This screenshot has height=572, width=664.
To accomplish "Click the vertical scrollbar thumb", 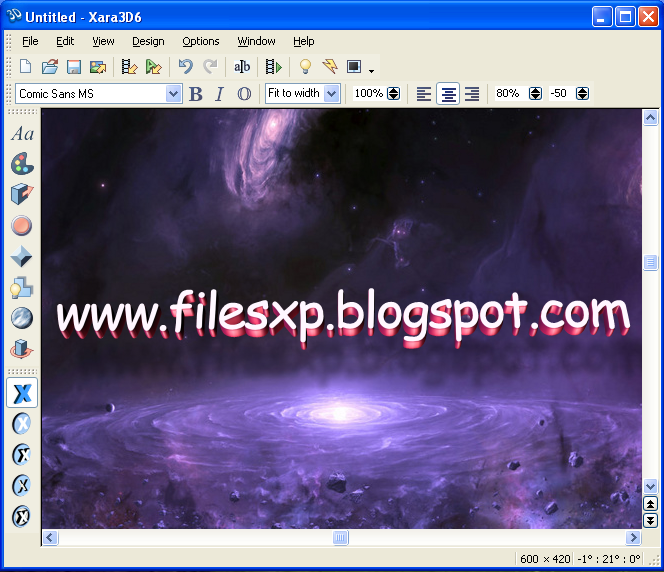I will 650,263.
